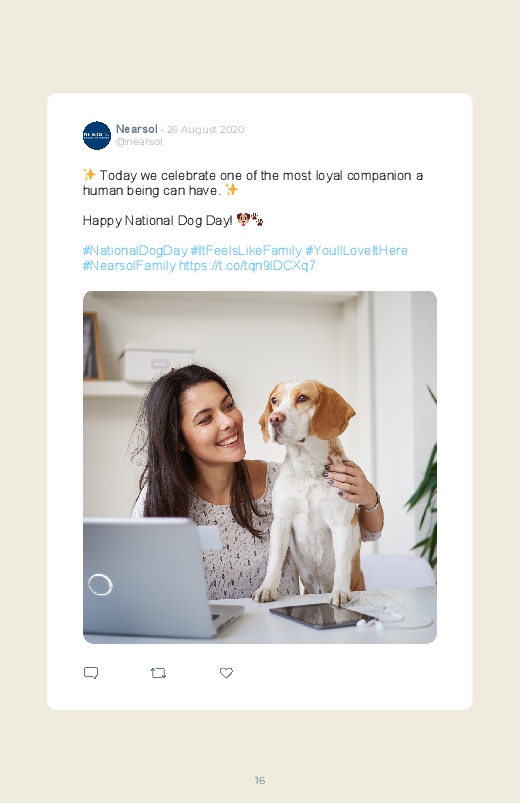Follow the t.co/tqn9IDCXq7 link
This screenshot has width=520, height=803.
[x=247, y=266]
